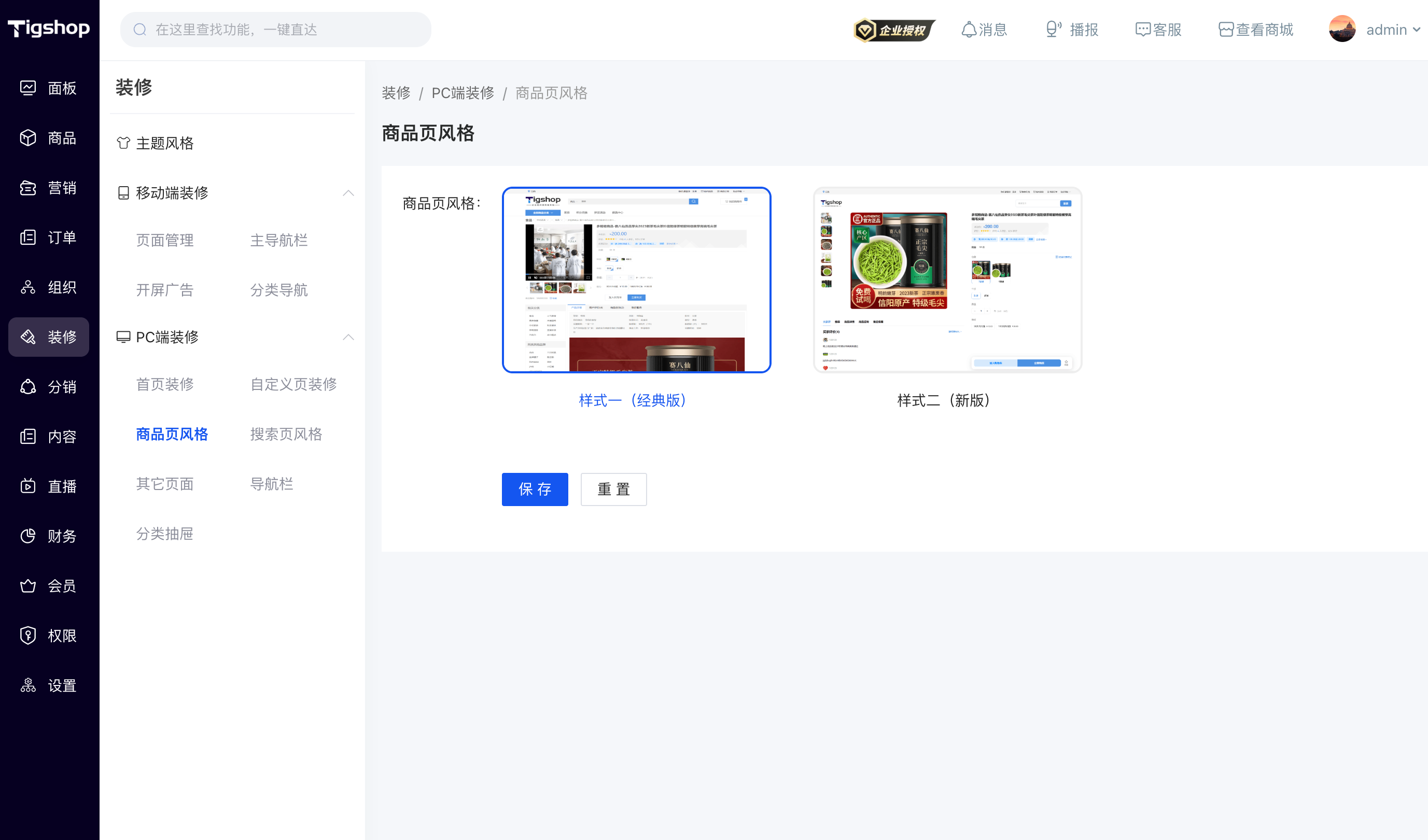Viewport: 1428px width, 840px height.
Task: Collapse the 移动端装修 section
Action: 348,193
